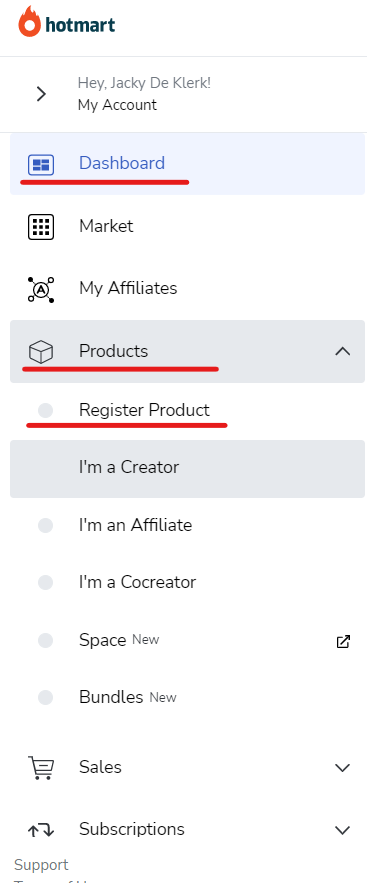The image size is (367, 883).
Task: Click the Support link
Action: (41, 864)
